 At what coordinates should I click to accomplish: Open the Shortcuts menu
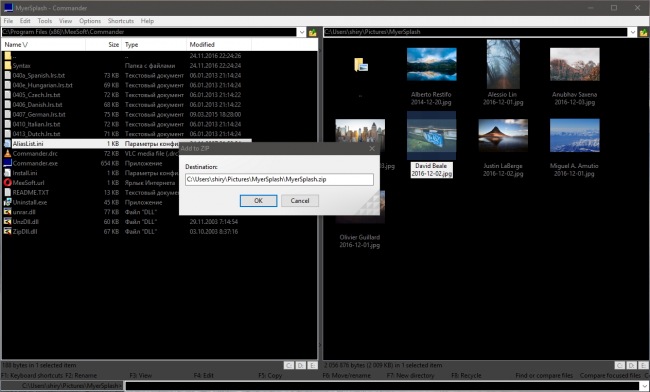[x=121, y=21]
